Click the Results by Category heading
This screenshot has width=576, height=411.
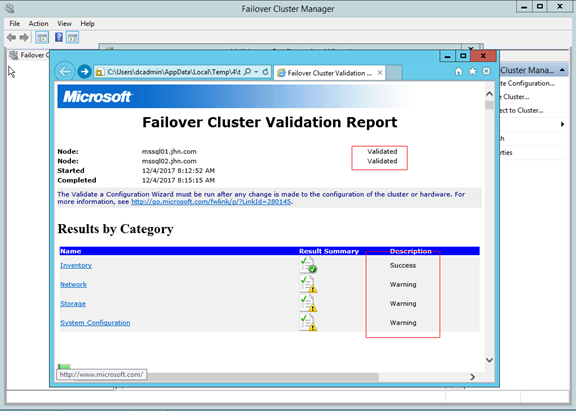115,229
